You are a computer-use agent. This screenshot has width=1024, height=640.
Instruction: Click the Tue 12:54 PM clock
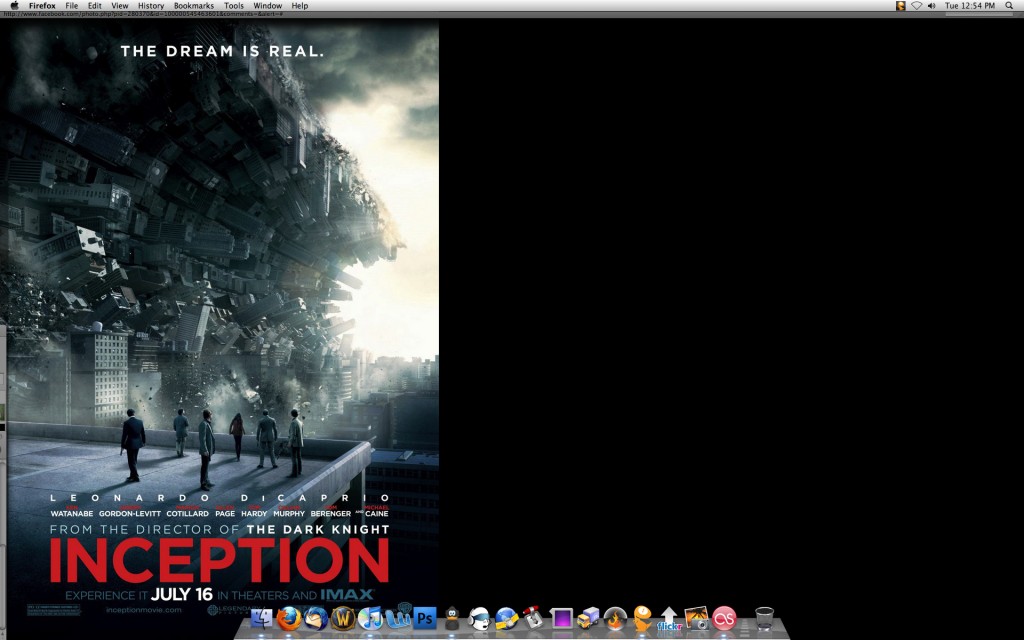[970, 5]
